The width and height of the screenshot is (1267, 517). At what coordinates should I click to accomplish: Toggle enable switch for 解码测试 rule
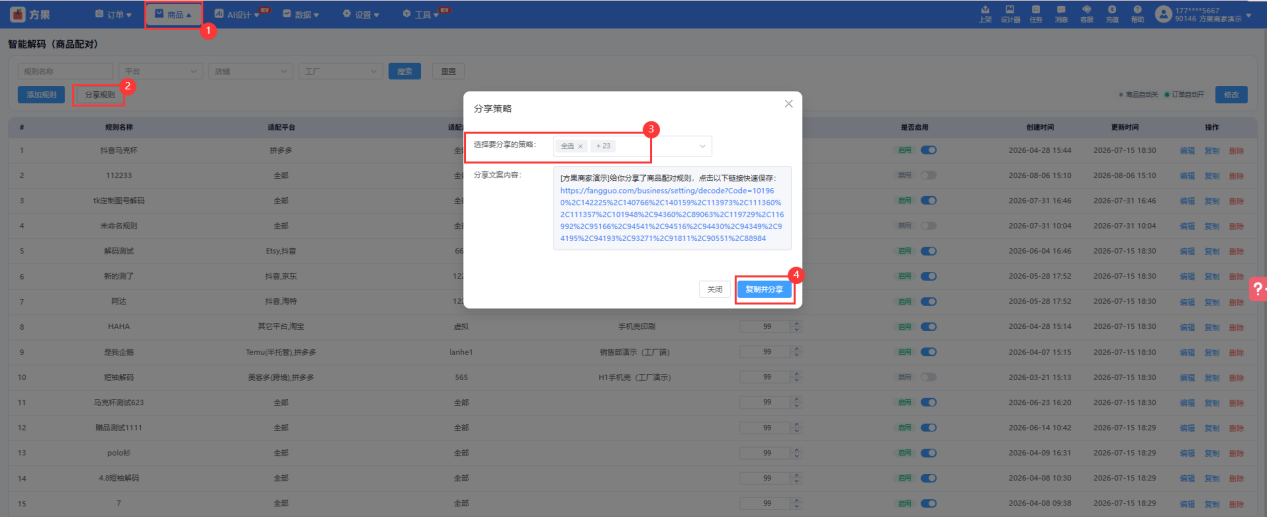928,251
